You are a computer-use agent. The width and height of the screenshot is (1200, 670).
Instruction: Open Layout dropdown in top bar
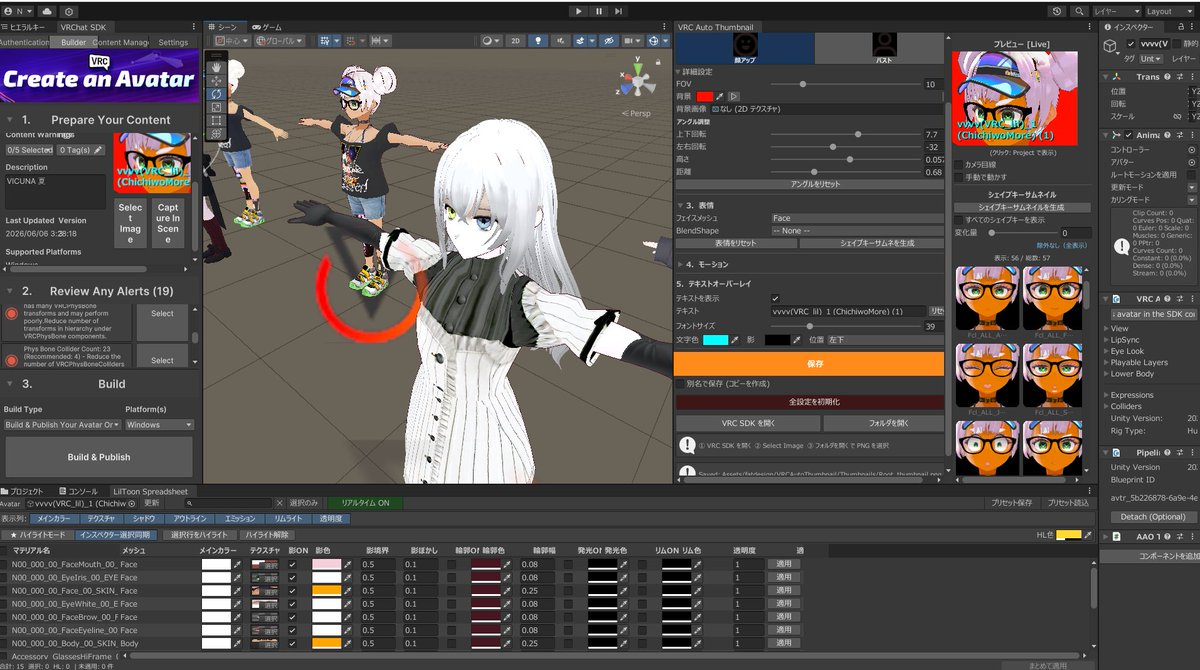1169,11
